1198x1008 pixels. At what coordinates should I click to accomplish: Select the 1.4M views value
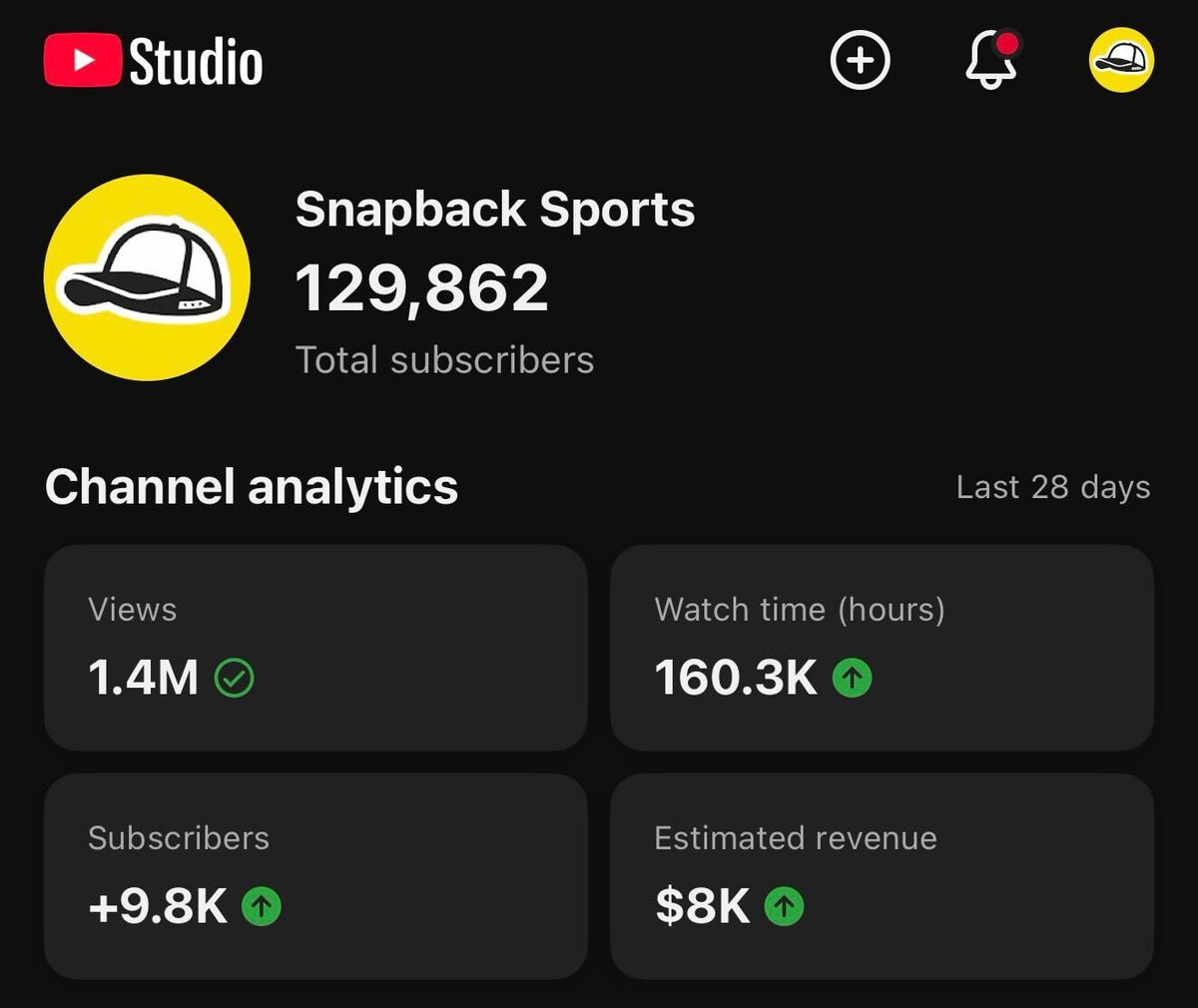point(144,679)
